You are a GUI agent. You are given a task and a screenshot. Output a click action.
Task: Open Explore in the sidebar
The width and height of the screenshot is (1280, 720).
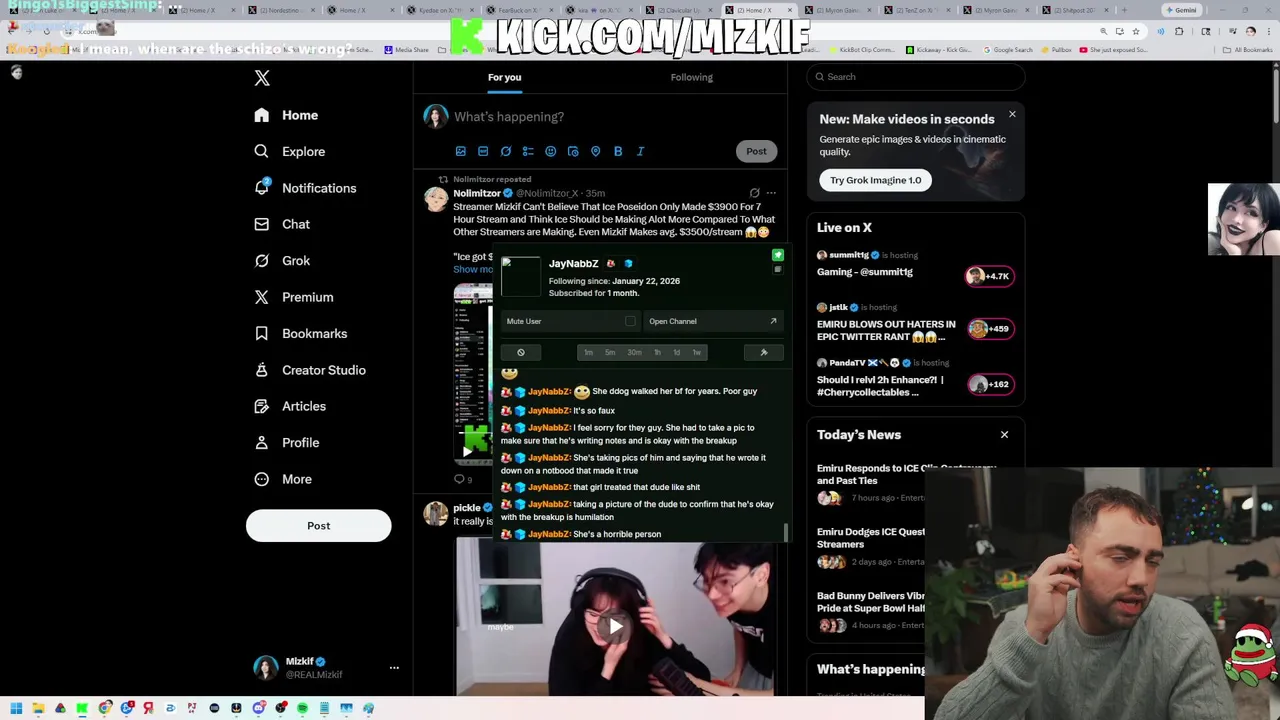tap(289, 152)
